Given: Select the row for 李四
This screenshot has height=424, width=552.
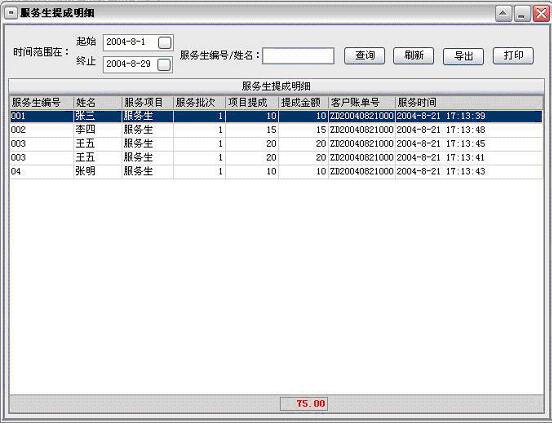Looking at the screenshot, I should (276, 130).
